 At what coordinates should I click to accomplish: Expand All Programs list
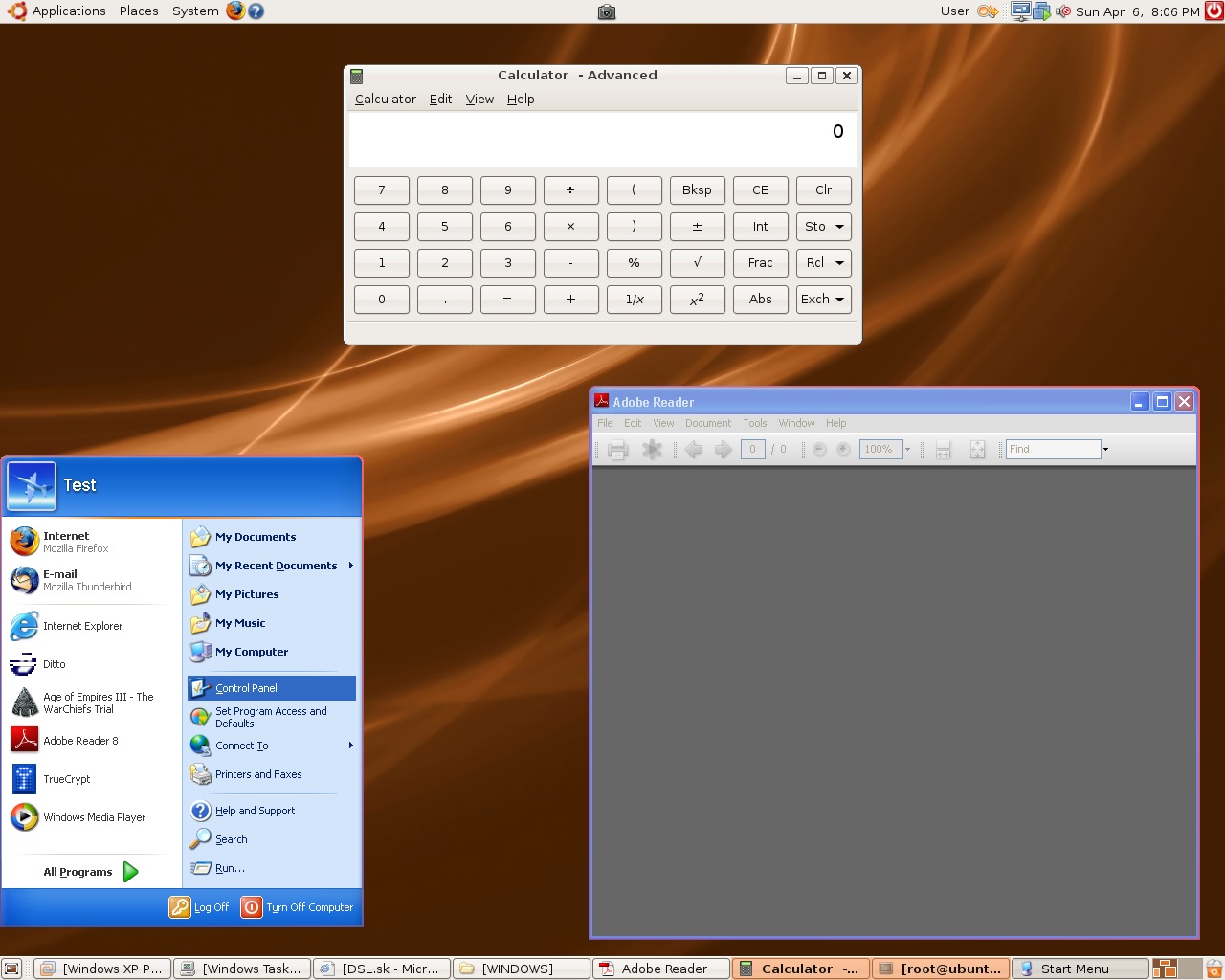tap(92, 872)
